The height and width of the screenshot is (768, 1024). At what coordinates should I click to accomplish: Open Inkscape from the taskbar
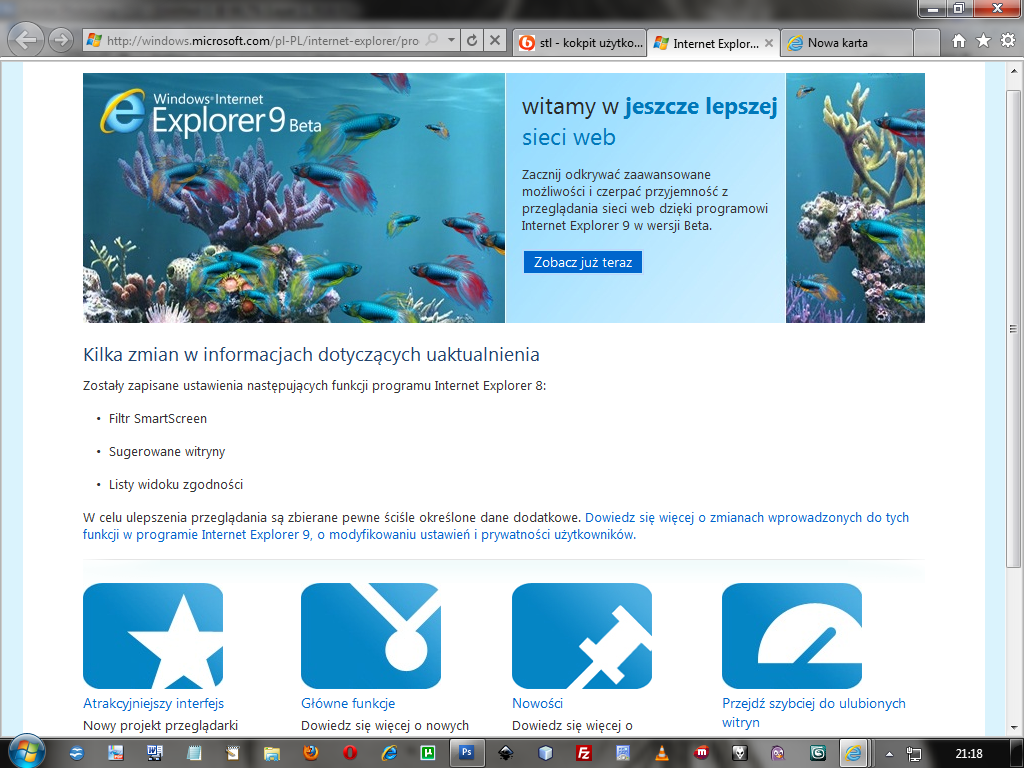[x=505, y=753]
